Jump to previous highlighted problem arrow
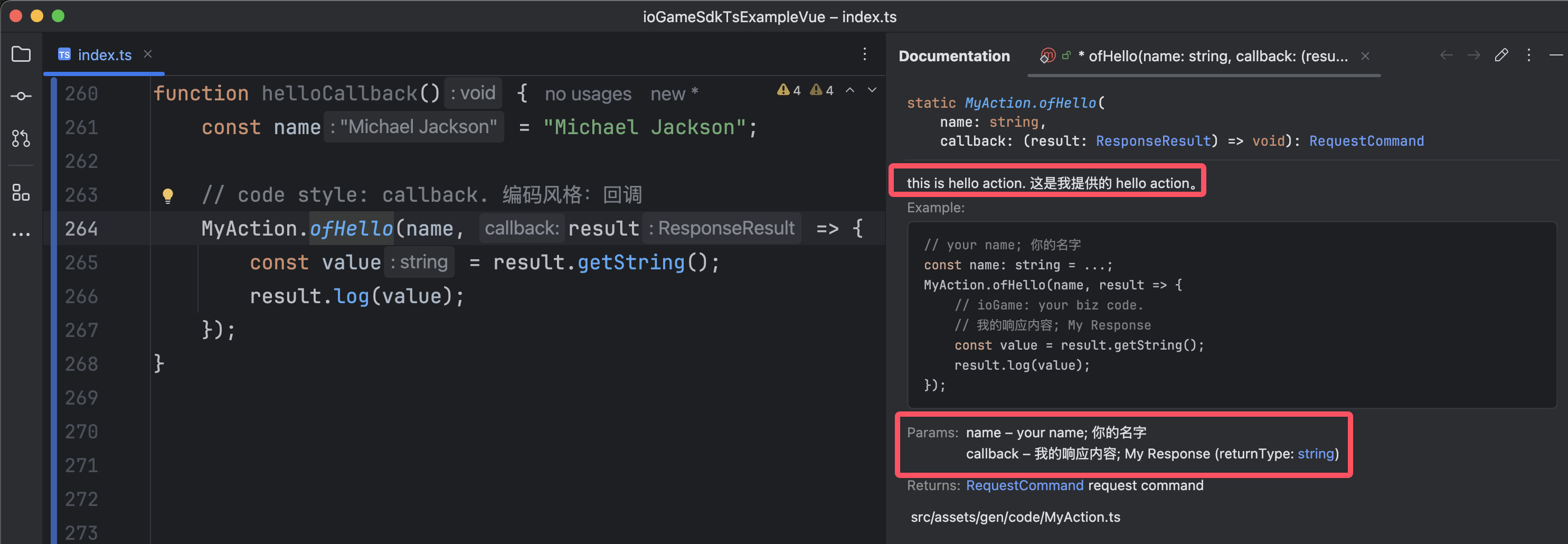The width and height of the screenshot is (1568, 544). [x=851, y=90]
